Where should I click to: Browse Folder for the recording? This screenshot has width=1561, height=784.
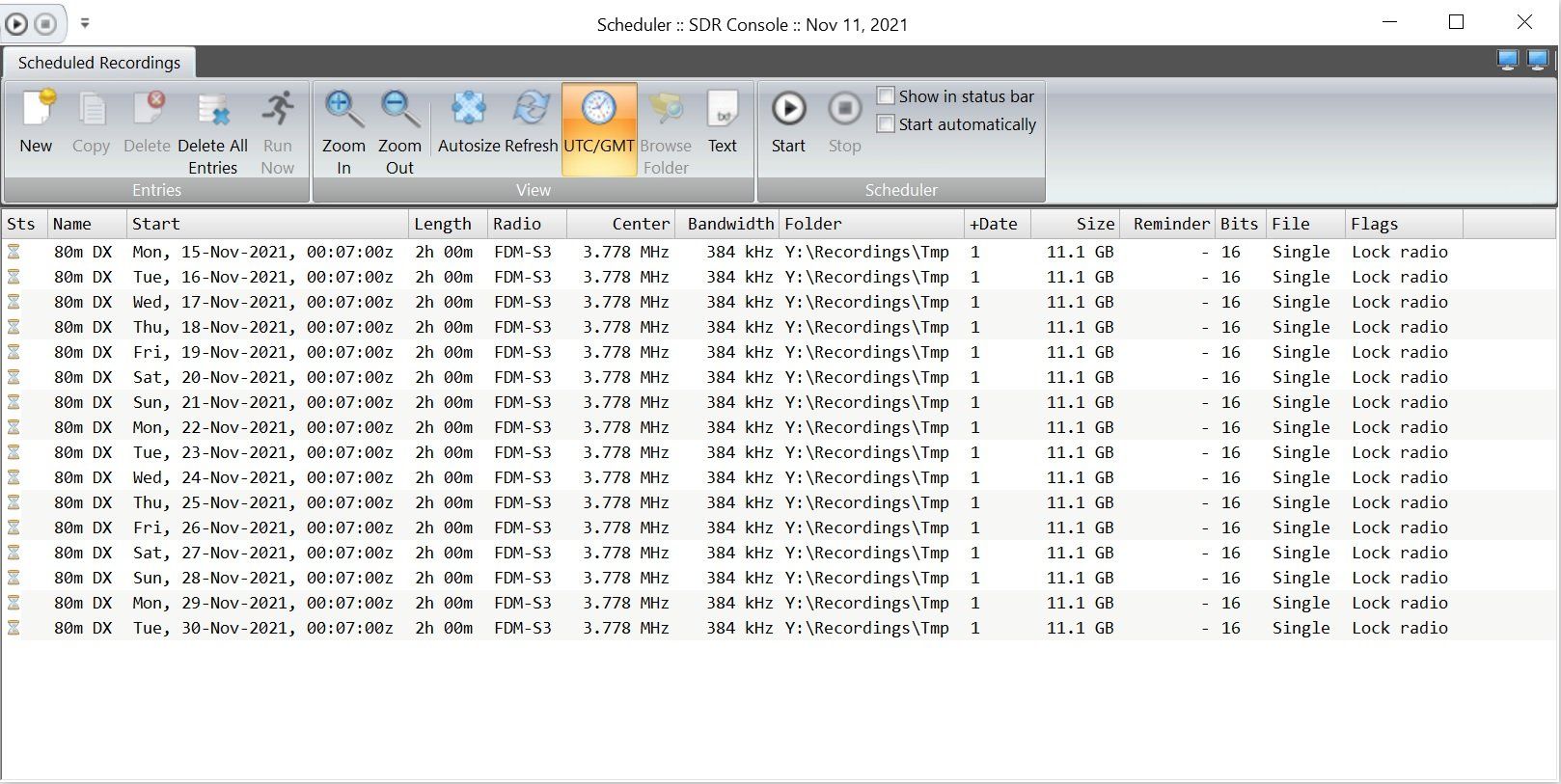(666, 132)
